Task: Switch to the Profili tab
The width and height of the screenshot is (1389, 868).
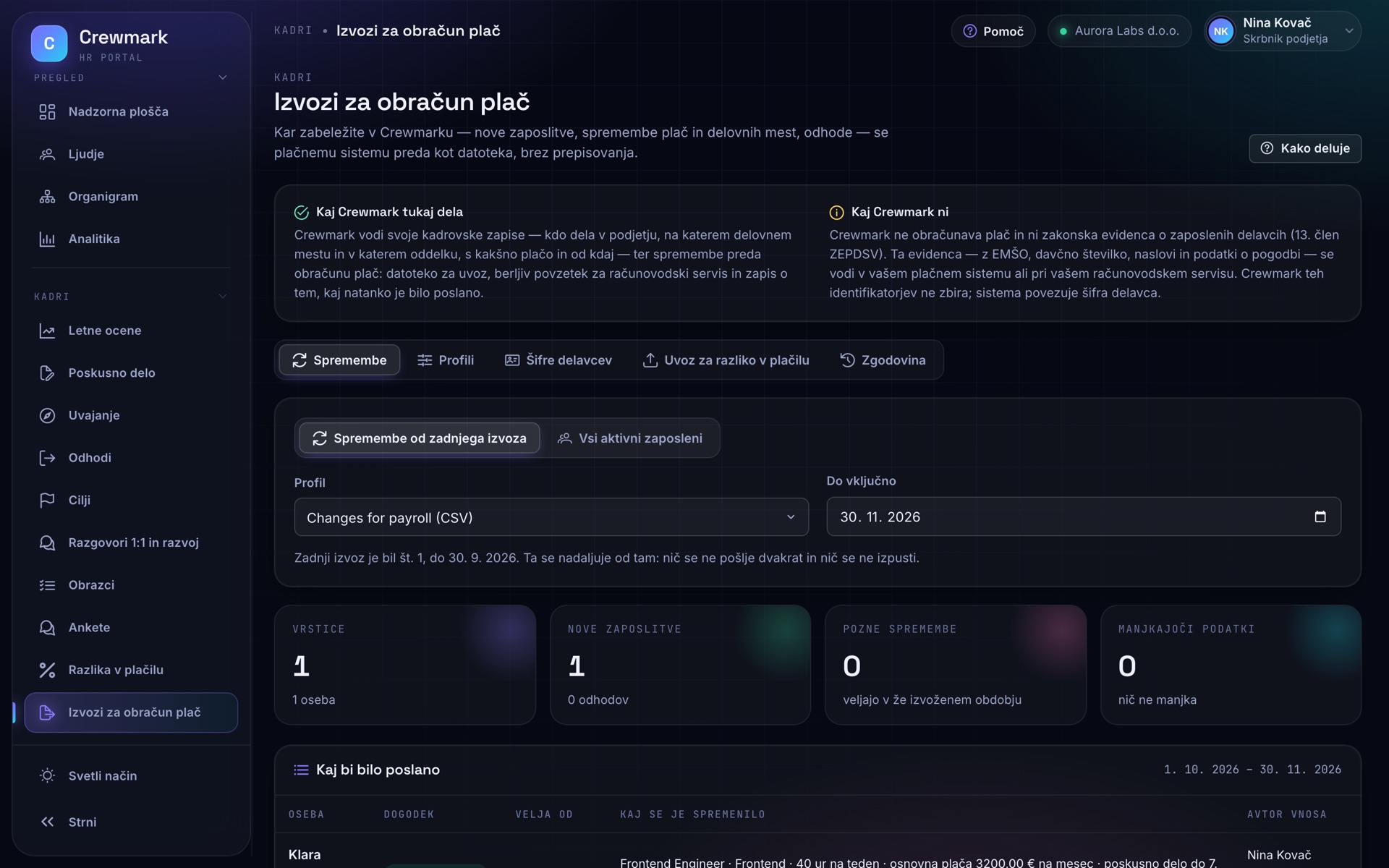Action: click(x=446, y=360)
